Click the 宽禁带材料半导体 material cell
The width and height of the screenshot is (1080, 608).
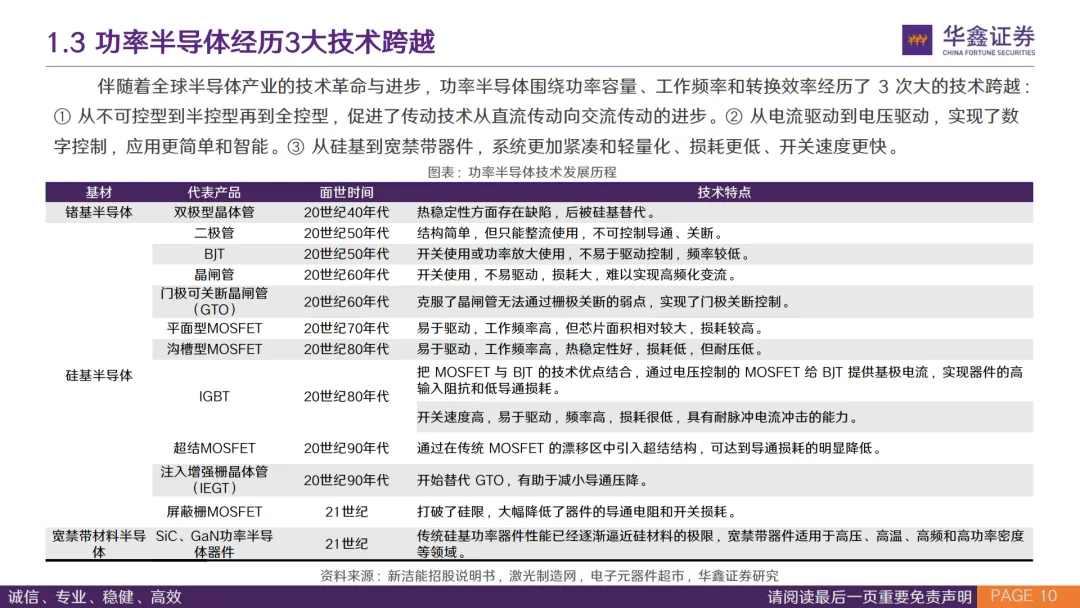tap(98, 544)
